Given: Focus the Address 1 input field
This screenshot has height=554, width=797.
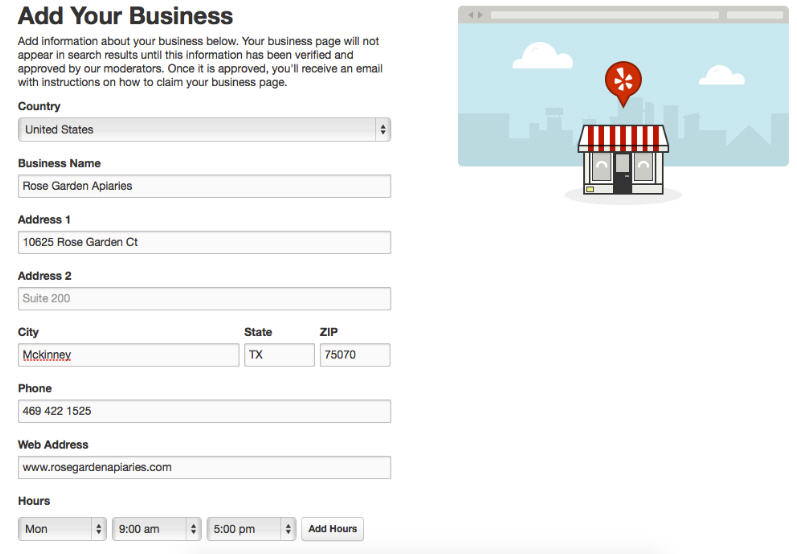Looking at the screenshot, I should click(x=204, y=242).
